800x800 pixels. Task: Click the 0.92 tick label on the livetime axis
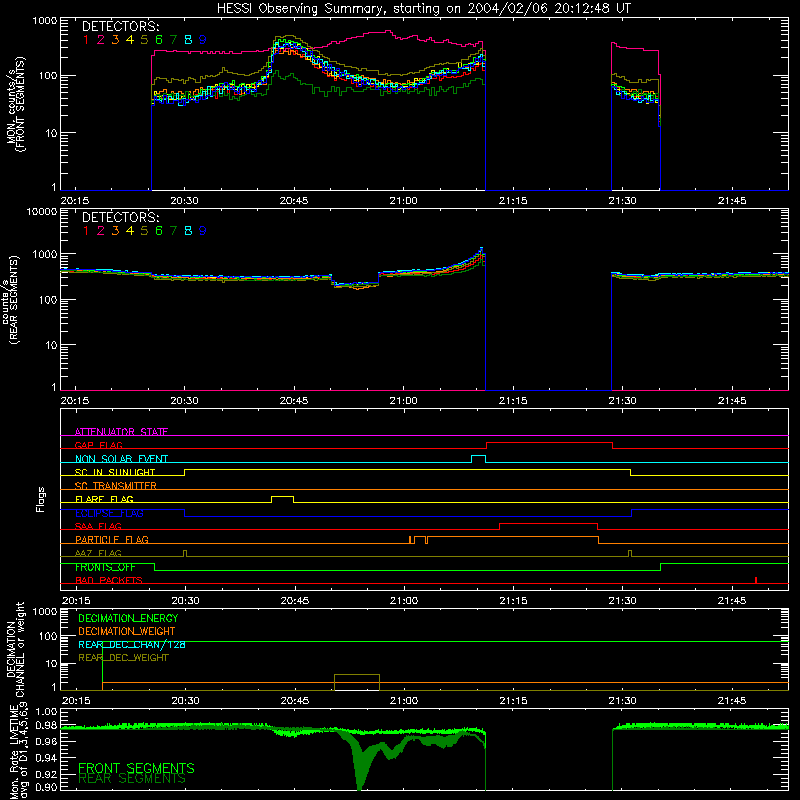point(47,774)
